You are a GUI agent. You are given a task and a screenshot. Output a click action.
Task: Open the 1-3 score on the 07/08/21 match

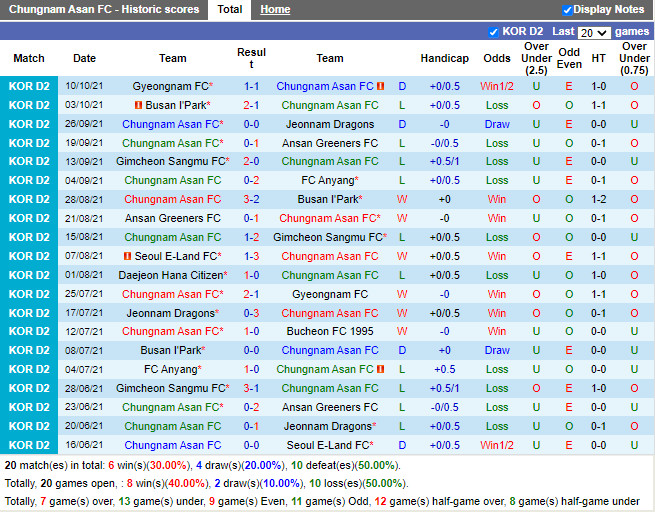coord(252,257)
